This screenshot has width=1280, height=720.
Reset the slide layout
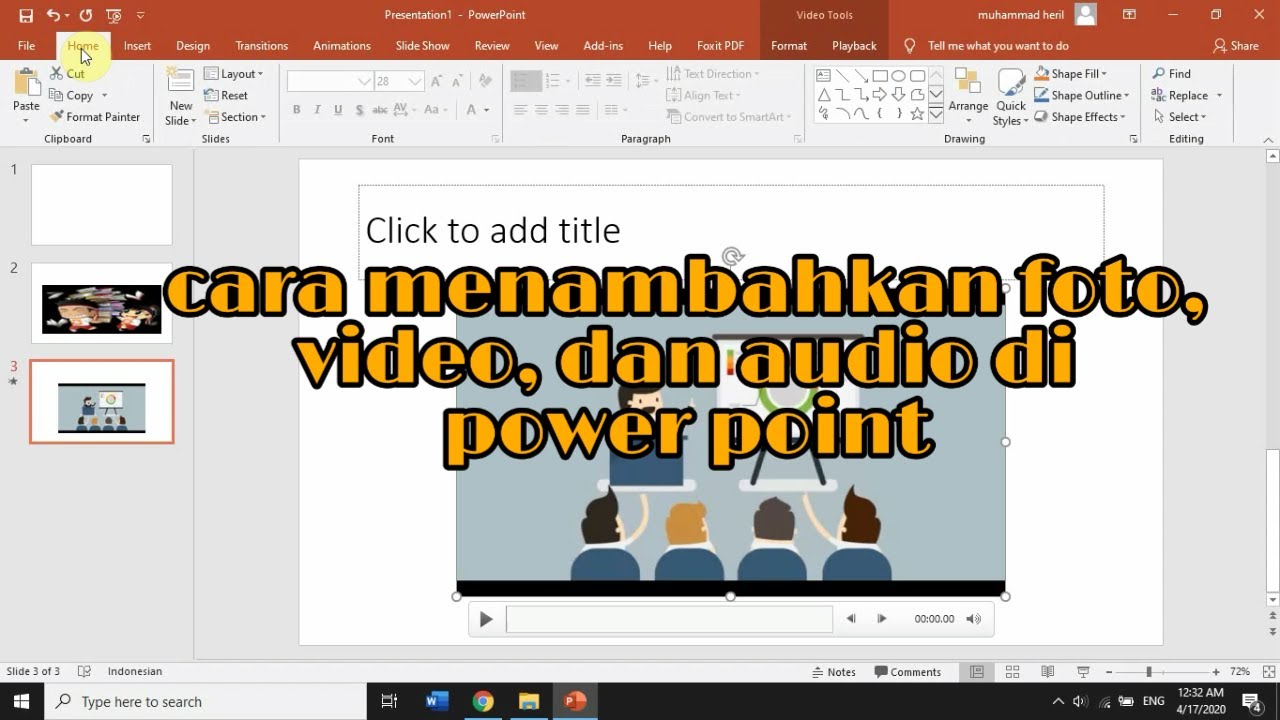(226, 96)
